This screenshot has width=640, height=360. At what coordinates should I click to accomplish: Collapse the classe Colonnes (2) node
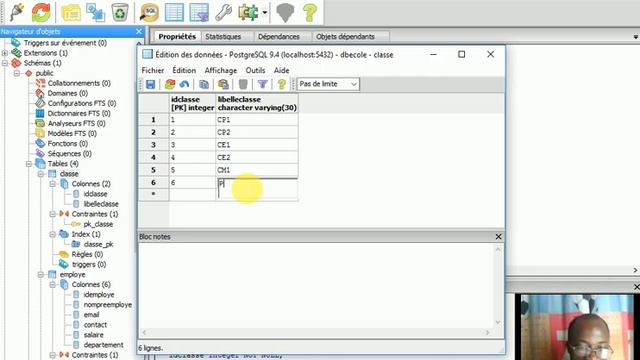click(53, 184)
